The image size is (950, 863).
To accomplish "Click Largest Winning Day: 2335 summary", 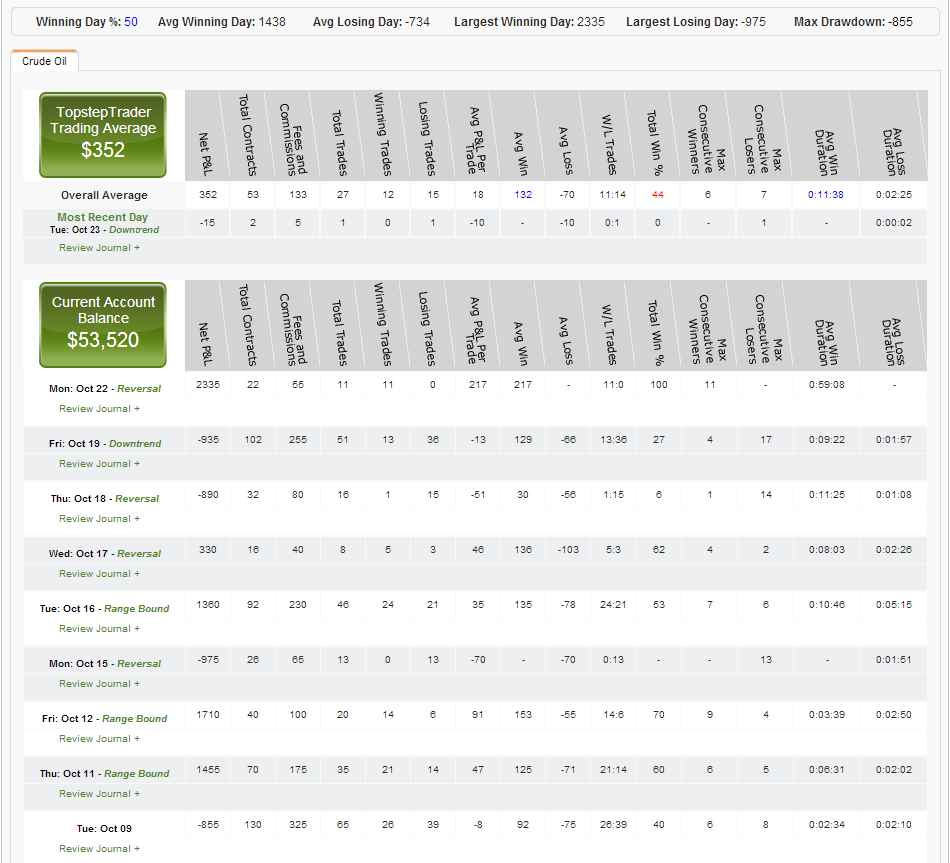I will coord(529,22).
